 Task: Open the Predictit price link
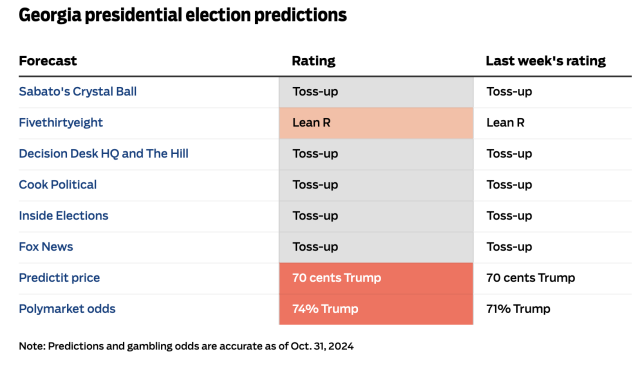click(x=59, y=277)
